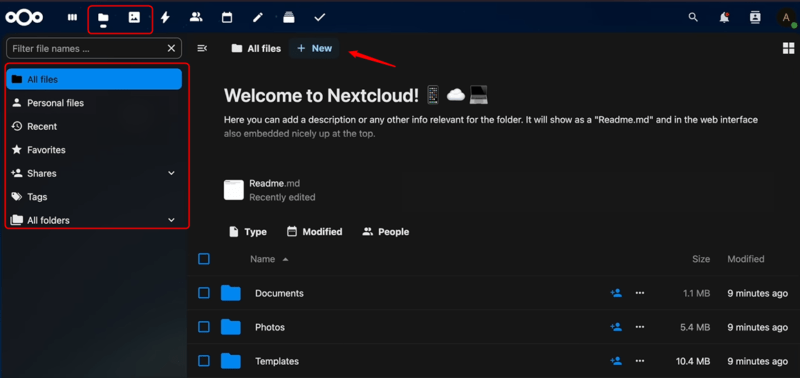Open the Deck app icon

[289, 17]
